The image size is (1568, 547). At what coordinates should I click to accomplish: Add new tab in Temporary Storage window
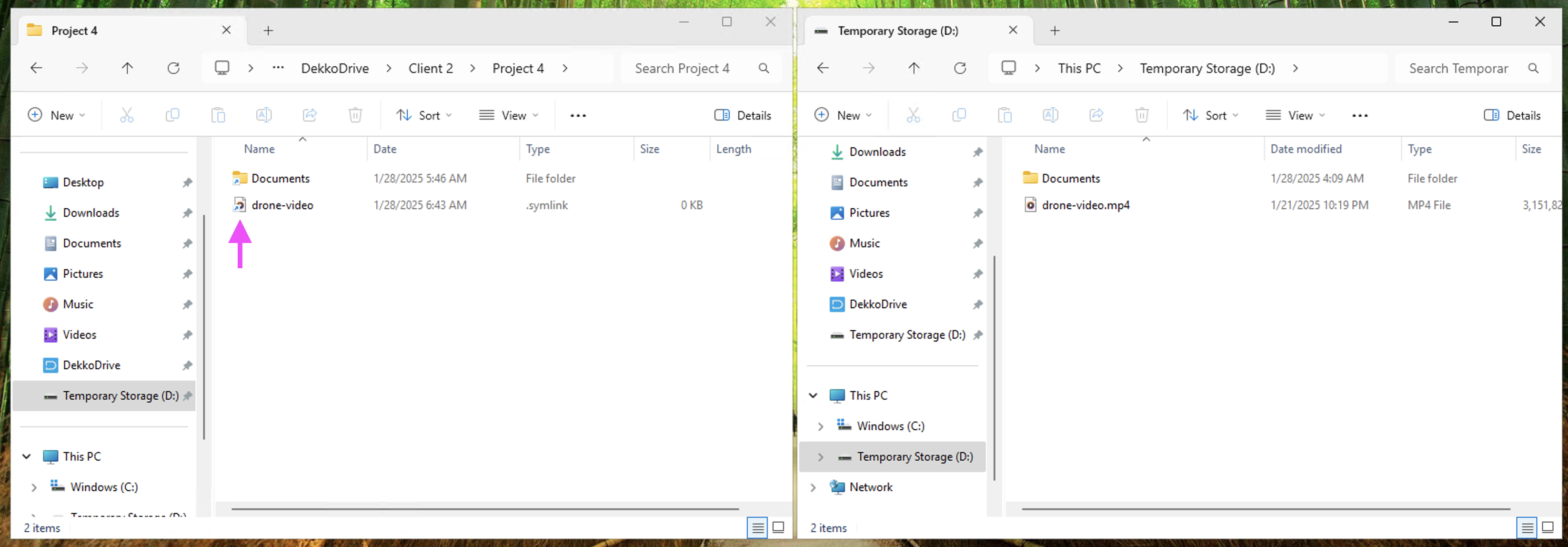1055,30
